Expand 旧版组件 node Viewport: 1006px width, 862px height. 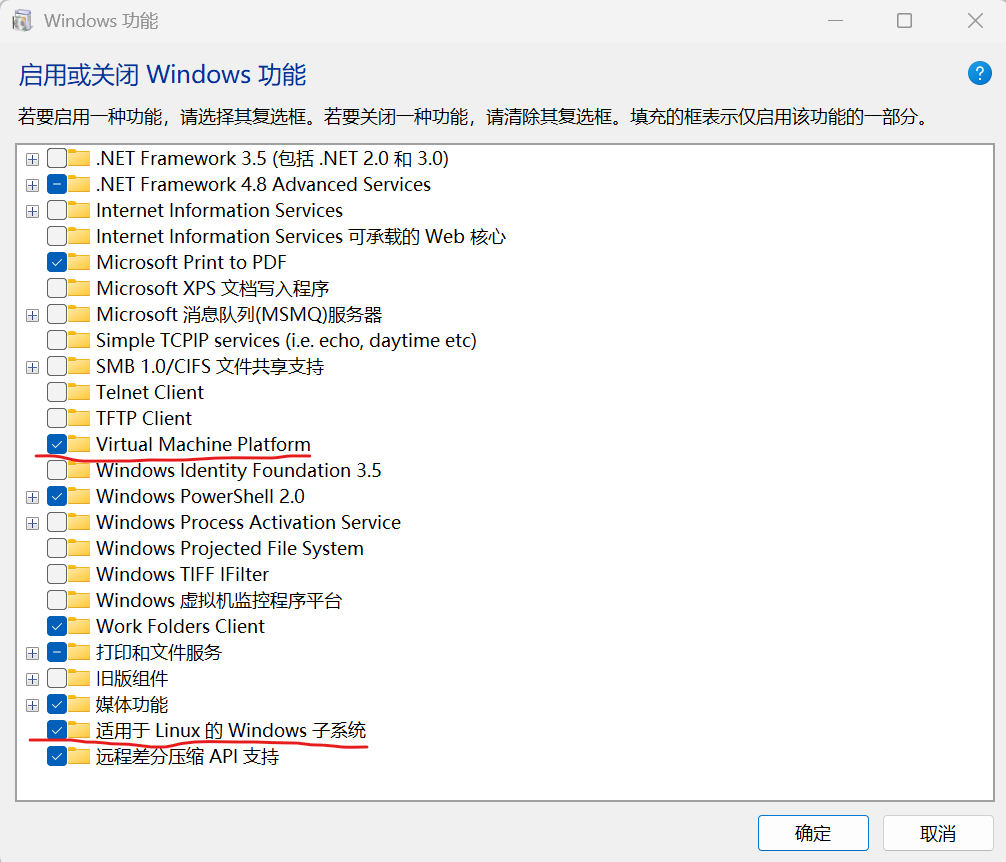[32, 679]
